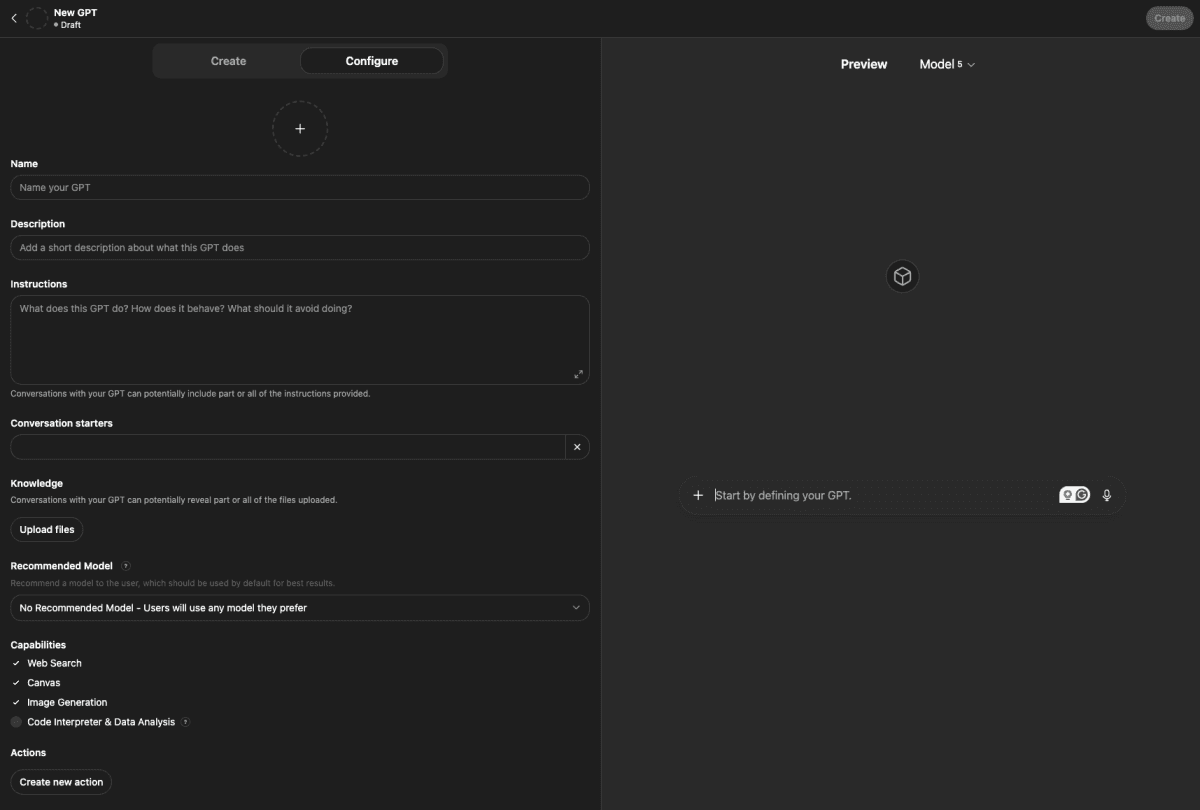The image size is (1200, 810).
Task: Toggle the Web Search capability
Action: (x=16, y=664)
